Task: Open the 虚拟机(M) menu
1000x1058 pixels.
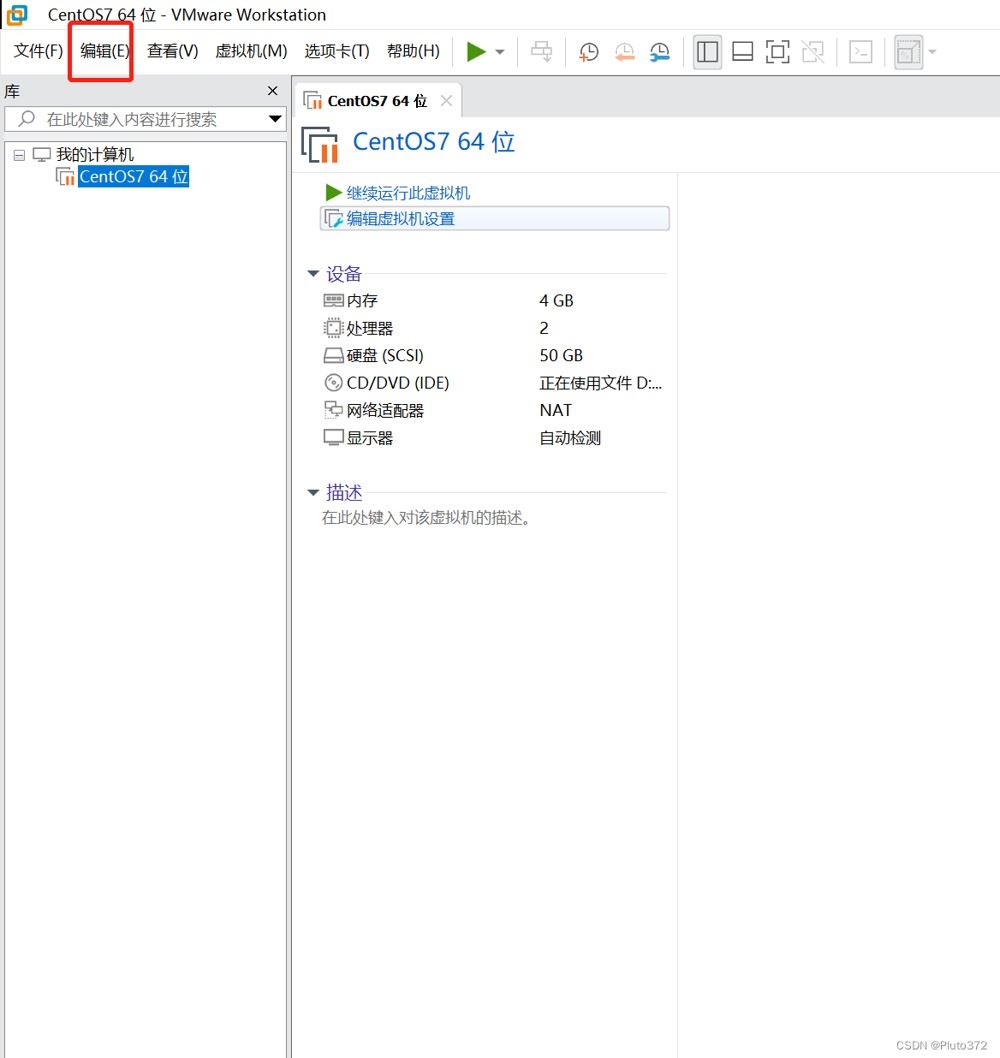Action: tap(251, 51)
